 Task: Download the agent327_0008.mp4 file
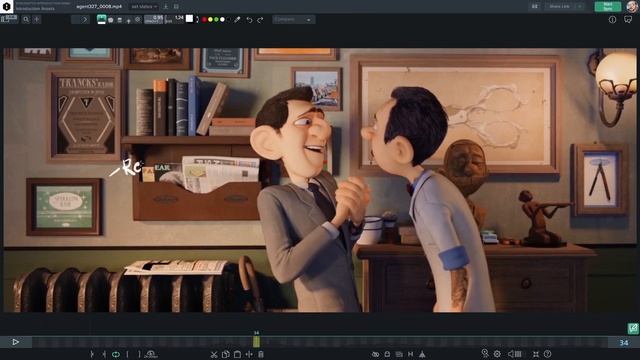point(166,7)
